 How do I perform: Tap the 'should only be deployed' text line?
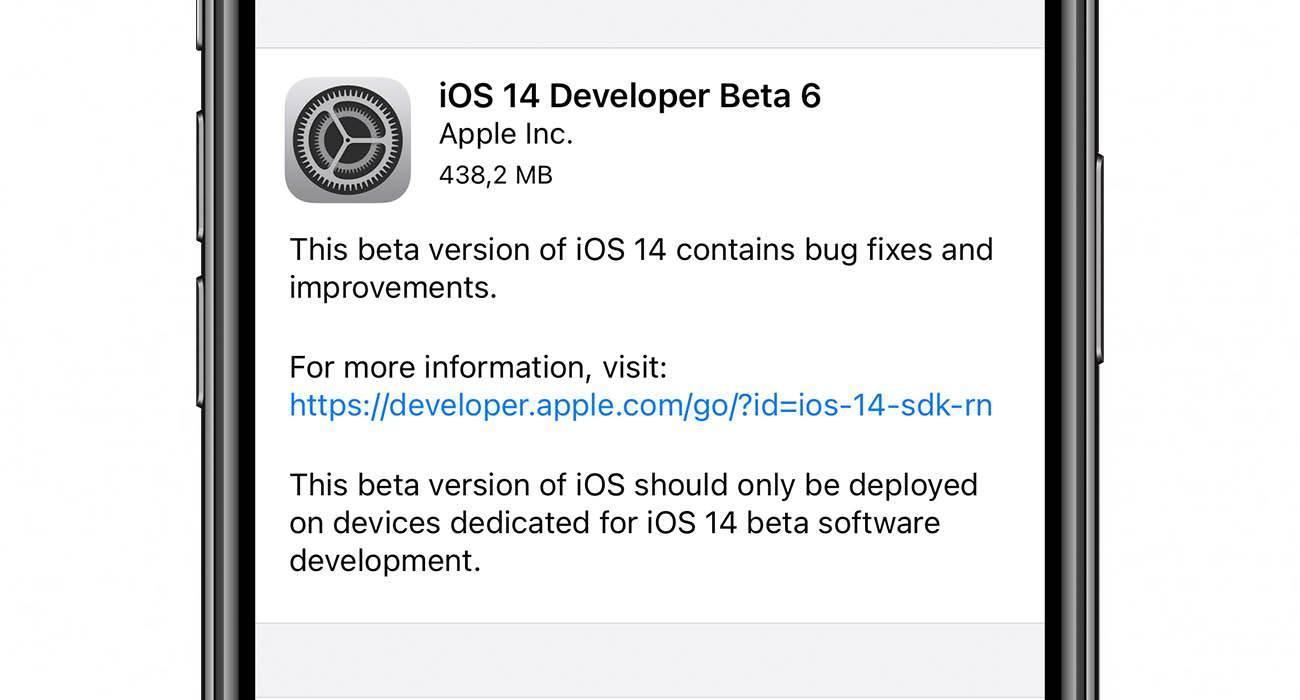[x=806, y=484]
